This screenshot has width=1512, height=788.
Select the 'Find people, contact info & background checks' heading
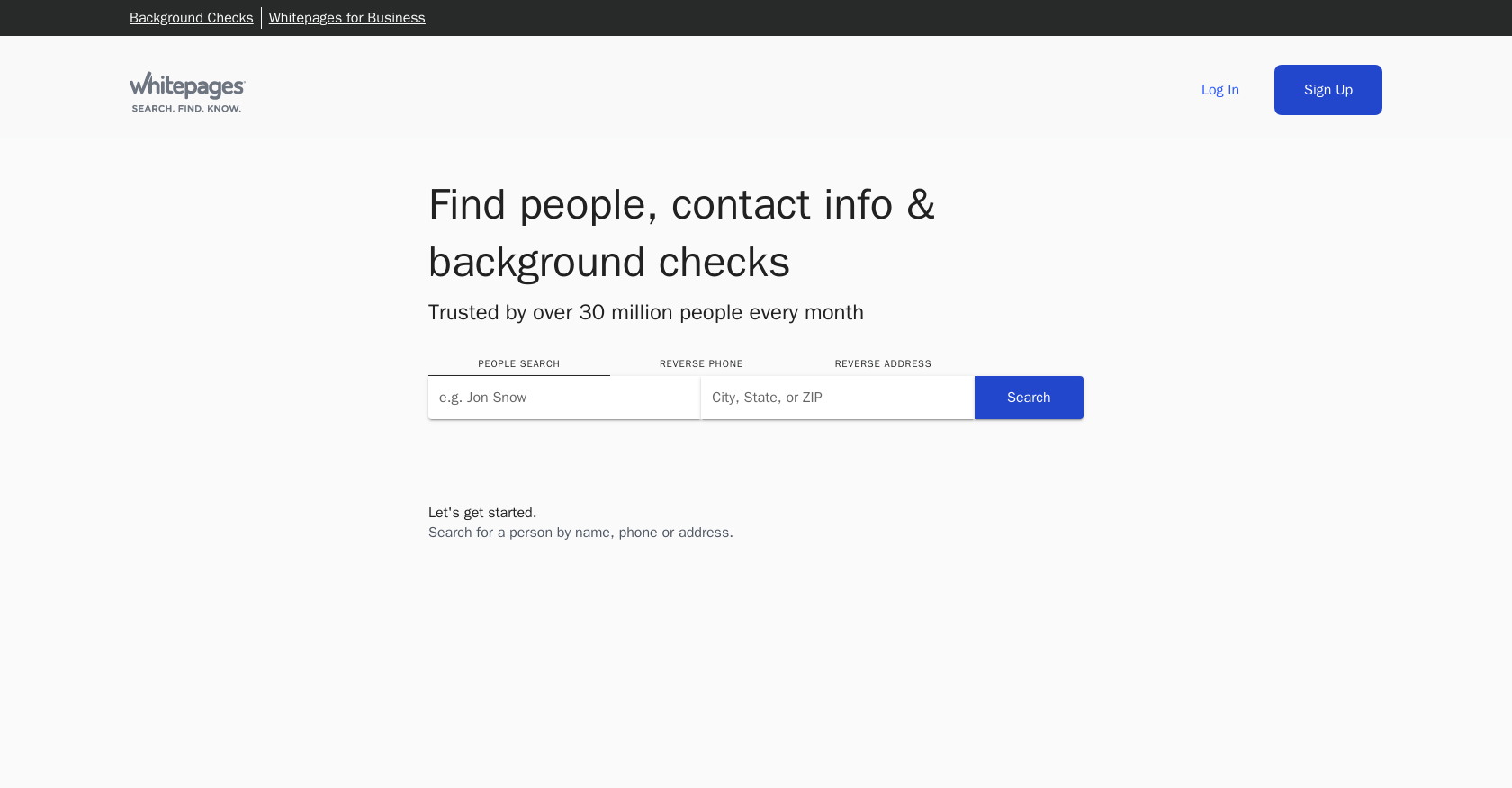682,233
